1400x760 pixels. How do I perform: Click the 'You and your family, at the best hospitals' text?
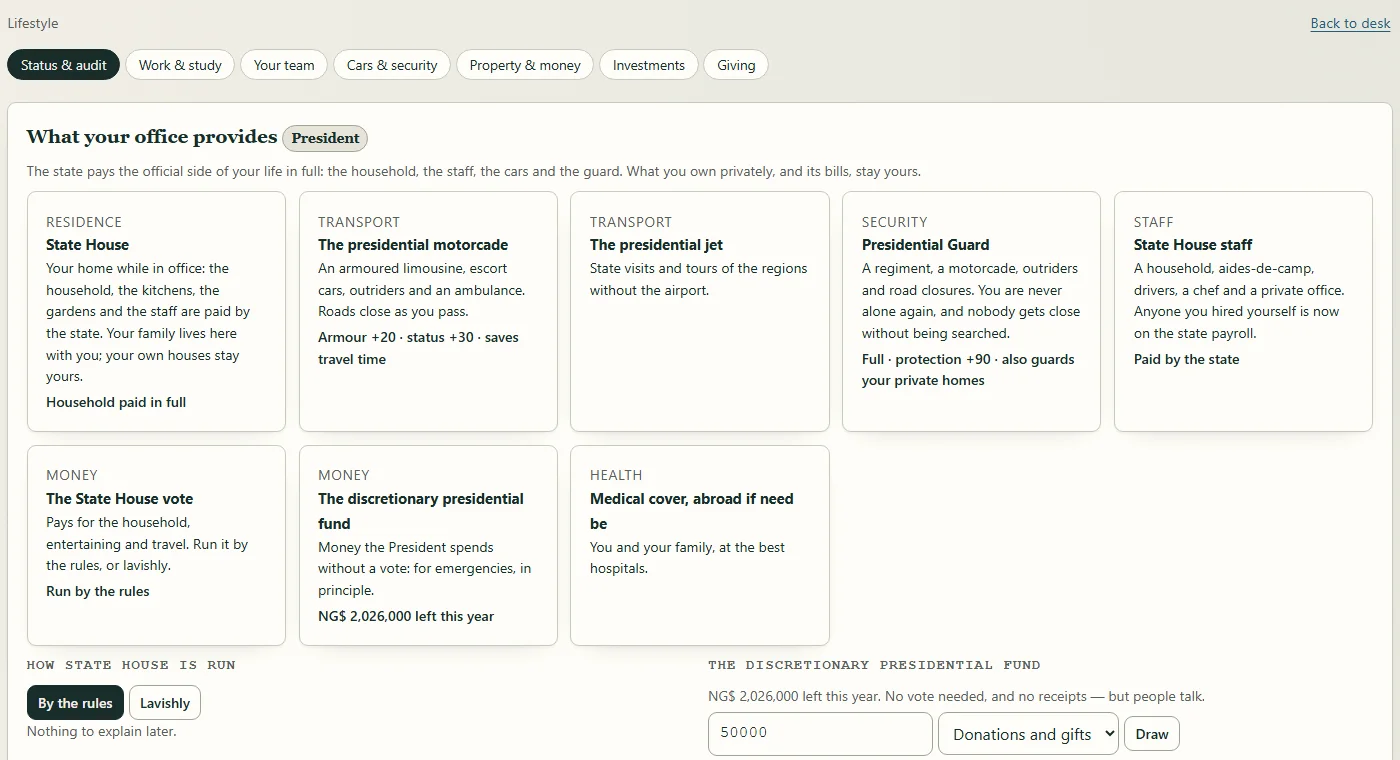pos(687,558)
